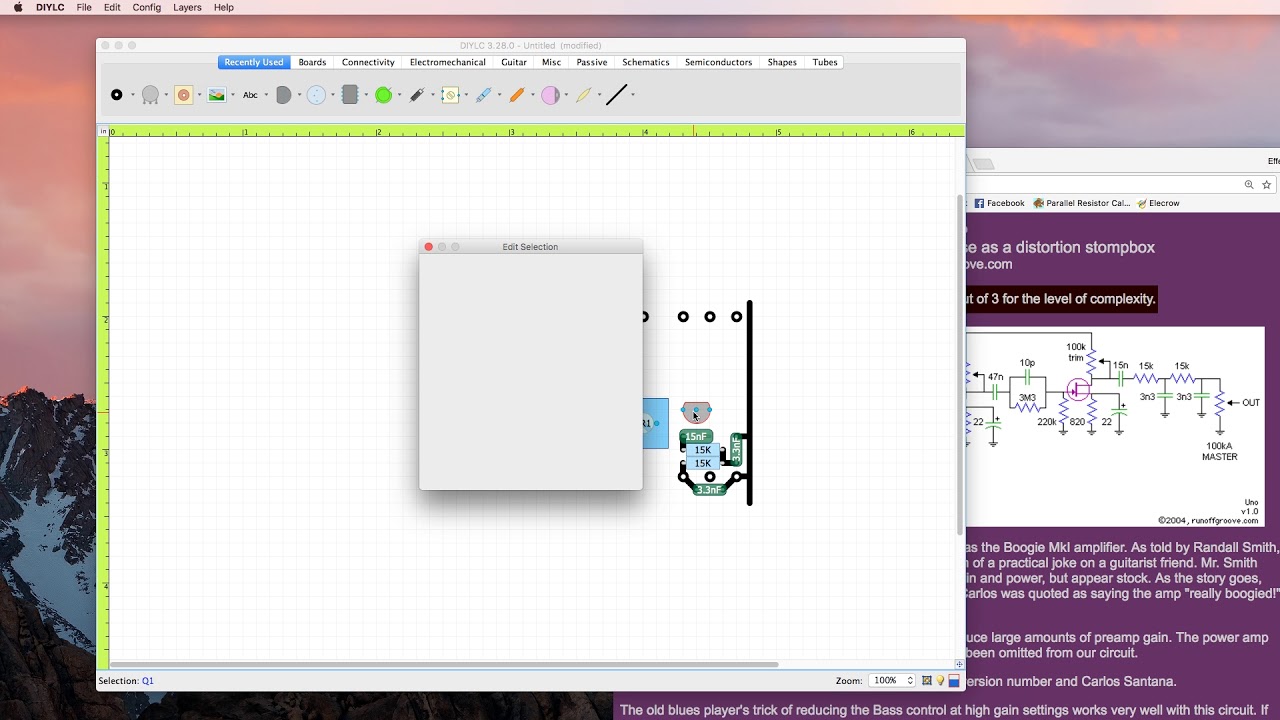Screen dimensions: 1280x720
Task: Open the Edit menu
Action: point(112,7)
